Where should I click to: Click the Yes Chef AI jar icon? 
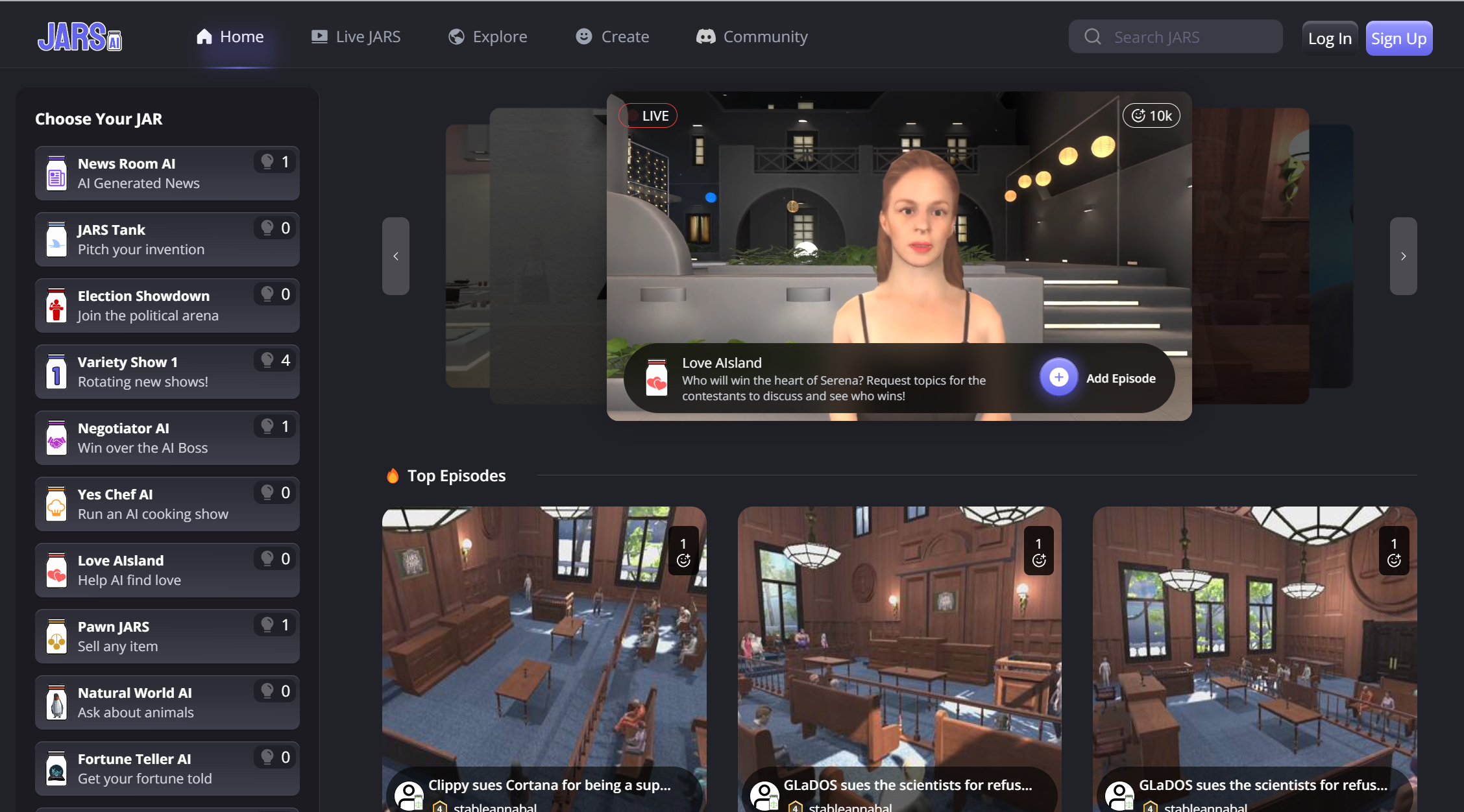click(56, 505)
